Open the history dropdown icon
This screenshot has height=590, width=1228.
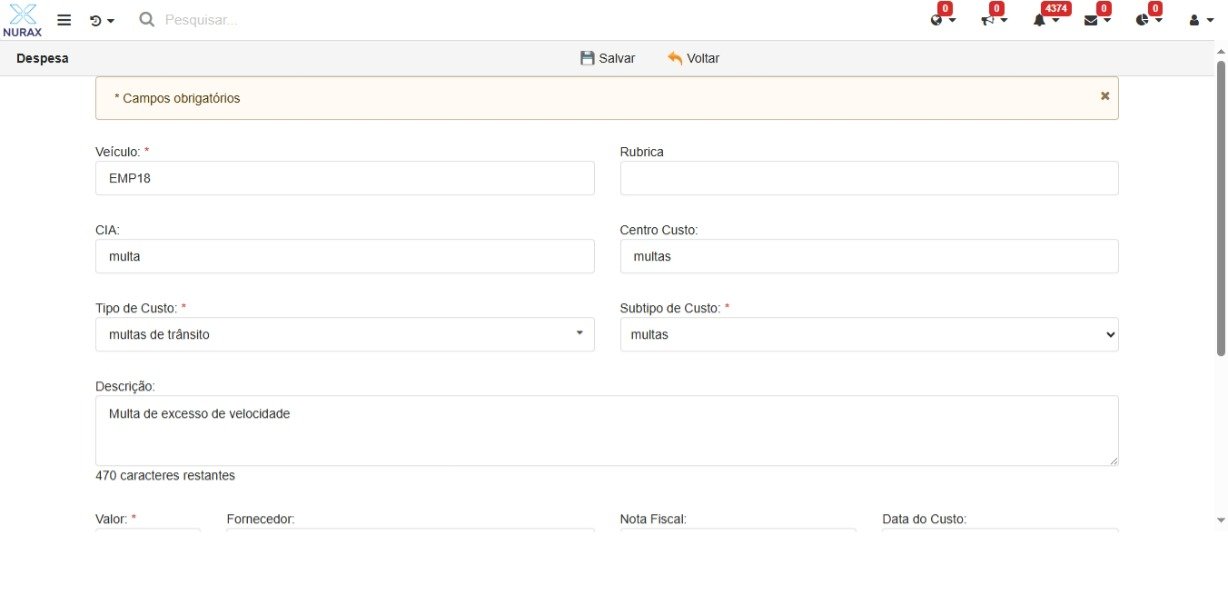click(101, 20)
